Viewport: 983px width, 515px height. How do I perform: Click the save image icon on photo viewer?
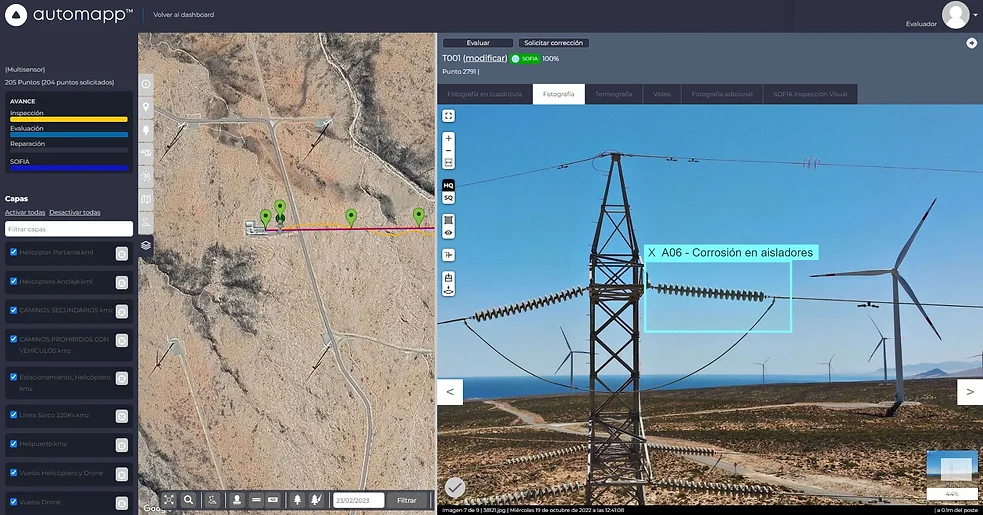pos(448,278)
